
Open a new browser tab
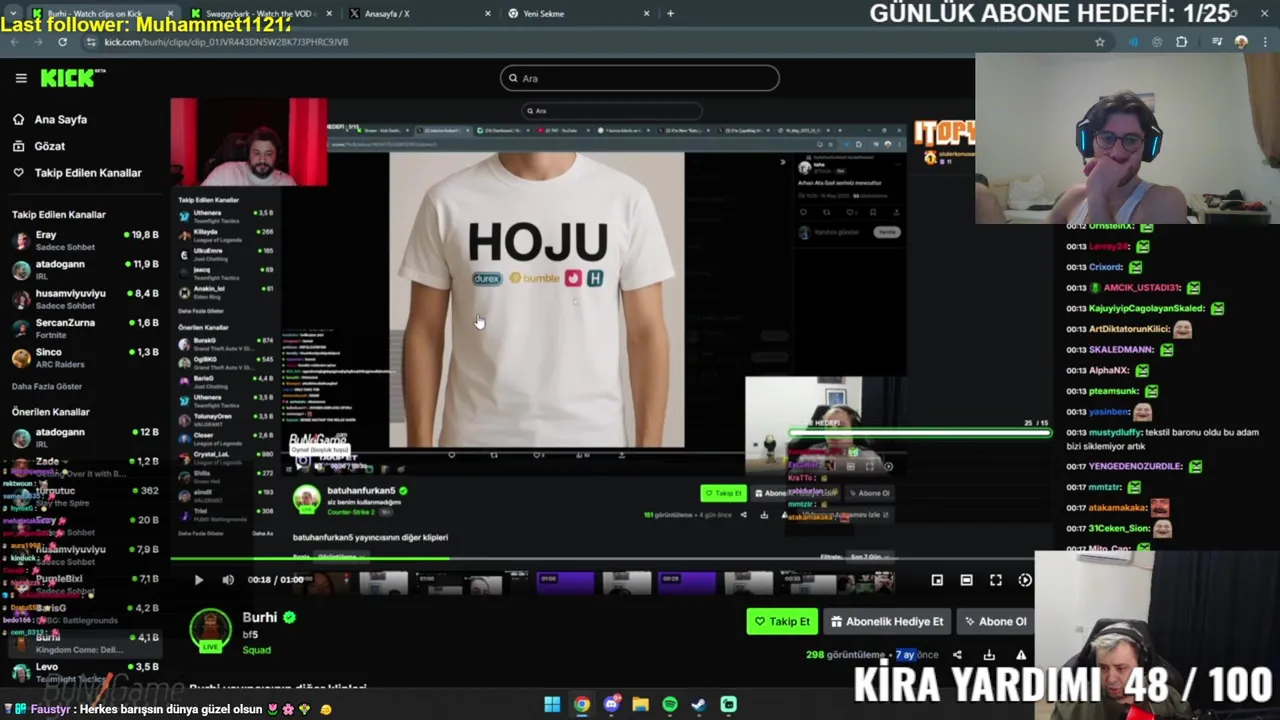point(670,14)
